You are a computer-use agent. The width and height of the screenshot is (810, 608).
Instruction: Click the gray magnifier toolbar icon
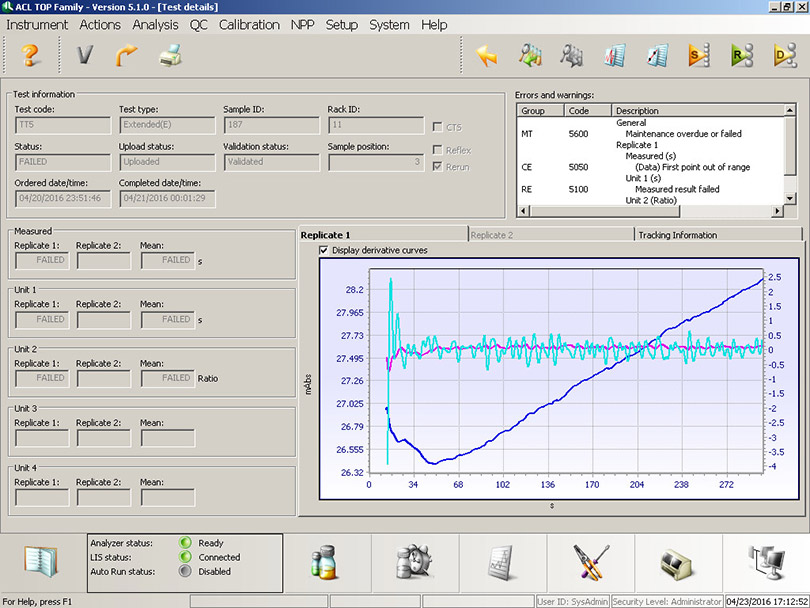[x=572, y=55]
